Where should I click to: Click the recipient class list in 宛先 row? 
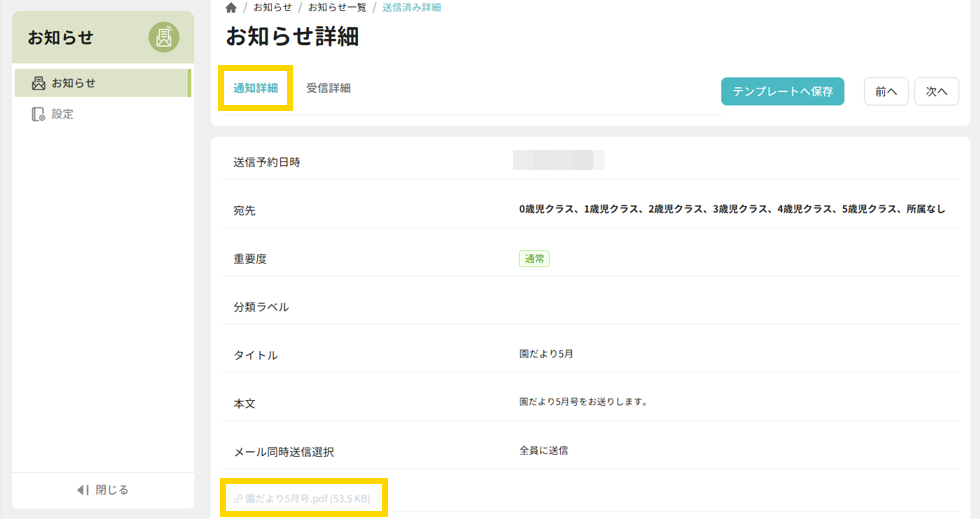click(731, 209)
